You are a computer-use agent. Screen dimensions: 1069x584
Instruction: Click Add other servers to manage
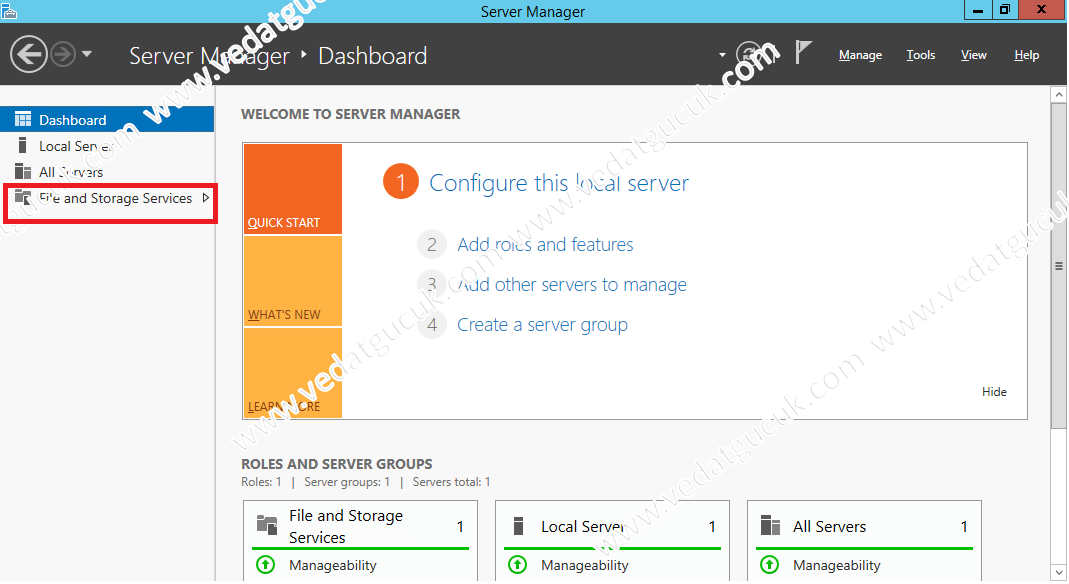(x=572, y=284)
